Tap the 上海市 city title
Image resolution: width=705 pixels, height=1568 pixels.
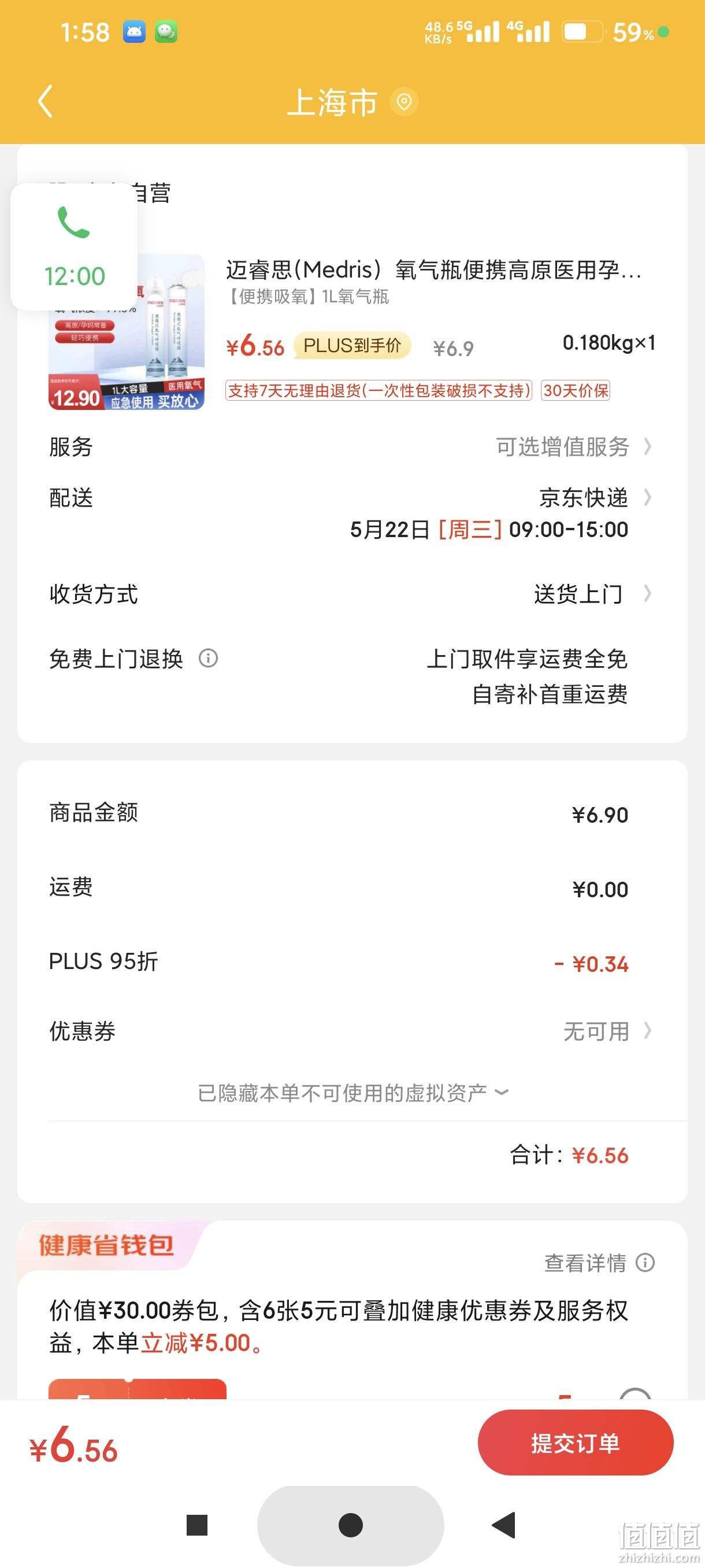pos(332,102)
